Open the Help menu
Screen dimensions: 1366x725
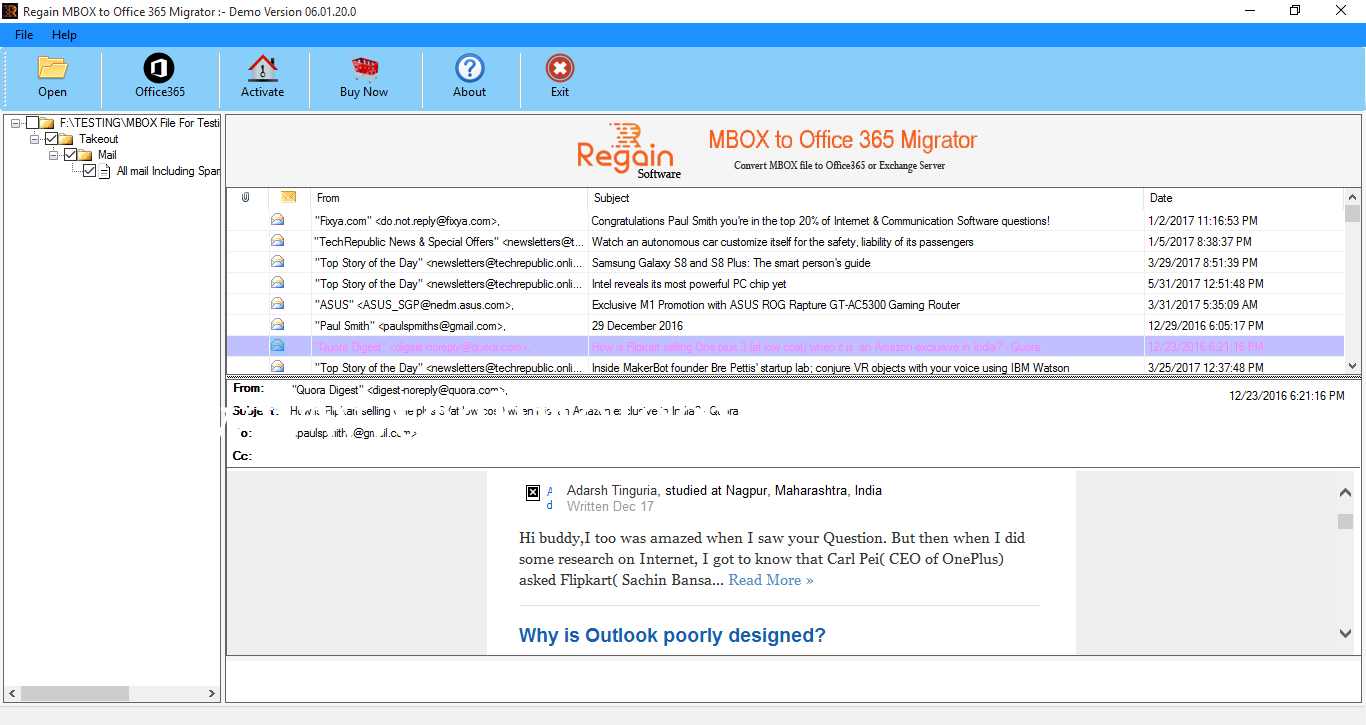click(x=64, y=35)
